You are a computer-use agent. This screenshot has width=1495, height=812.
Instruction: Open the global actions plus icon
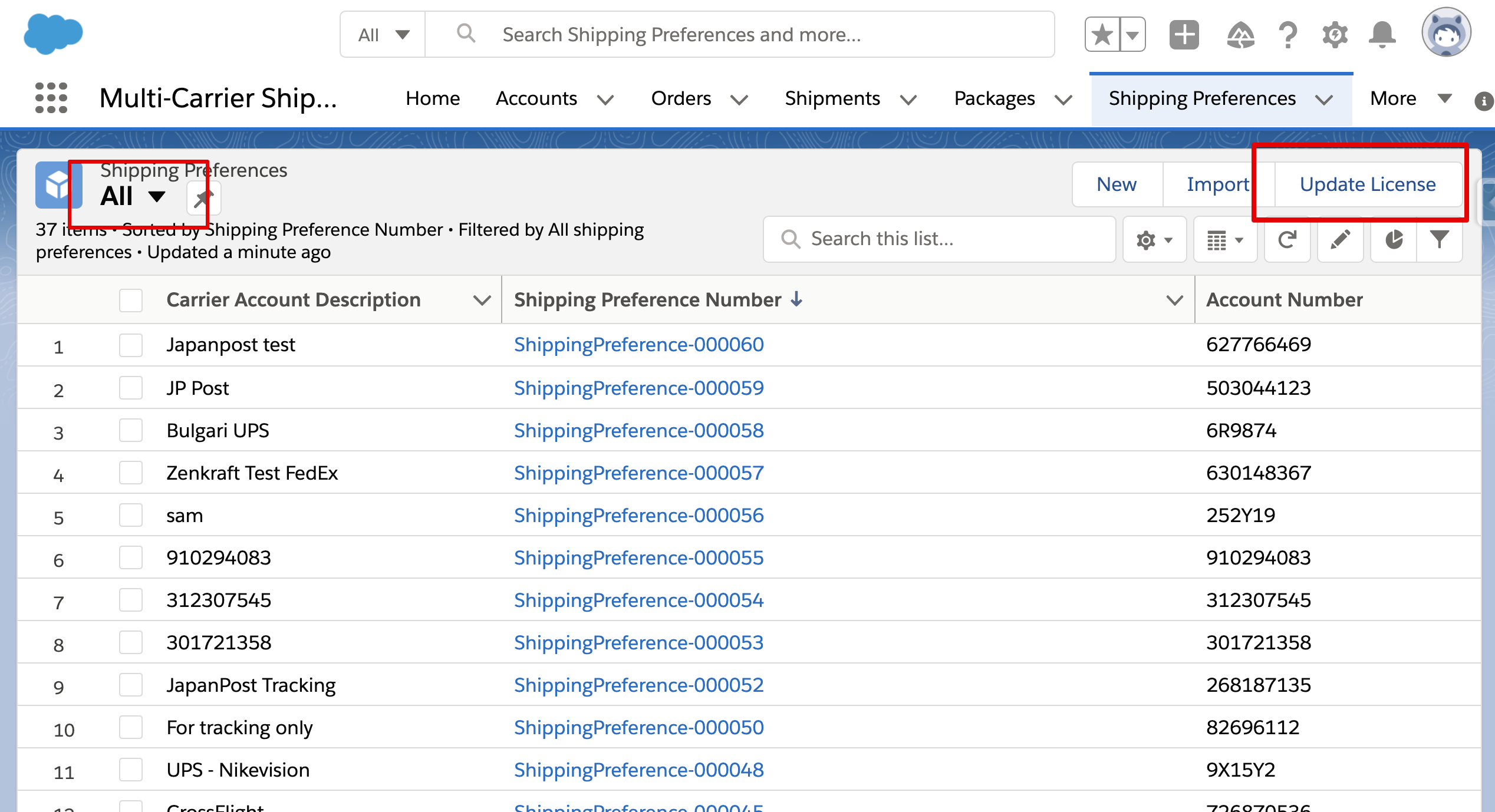pos(1184,35)
